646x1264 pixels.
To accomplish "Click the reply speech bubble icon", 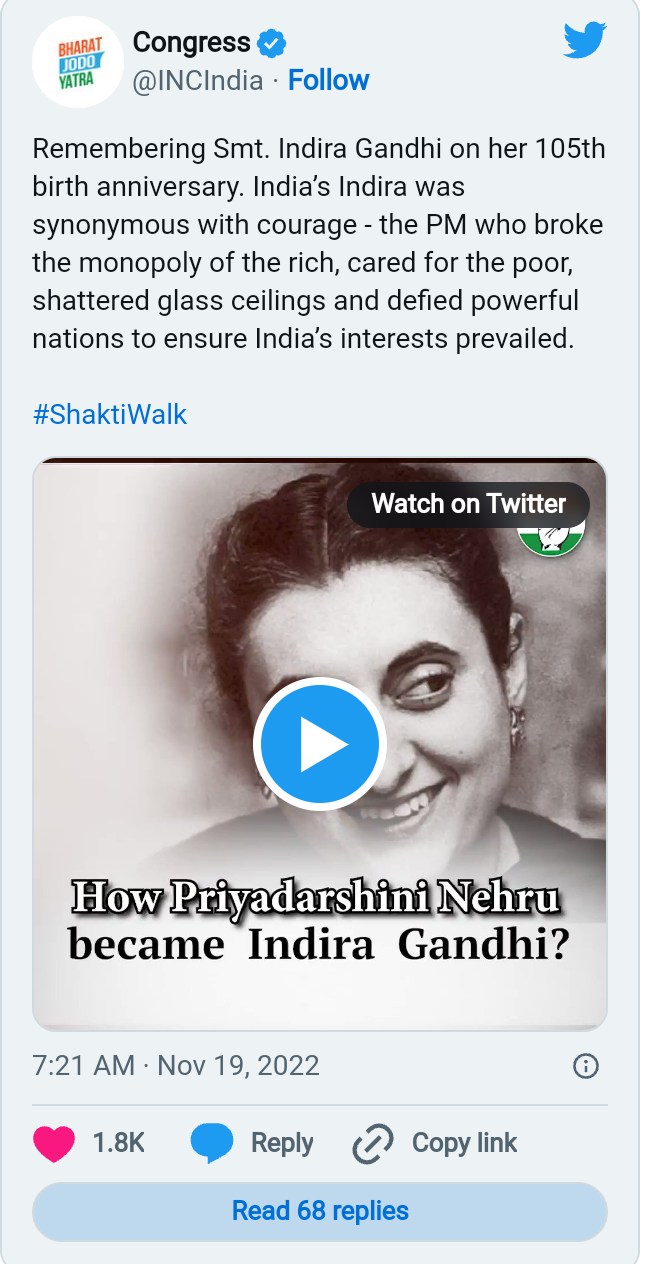I will (x=211, y=1143).
